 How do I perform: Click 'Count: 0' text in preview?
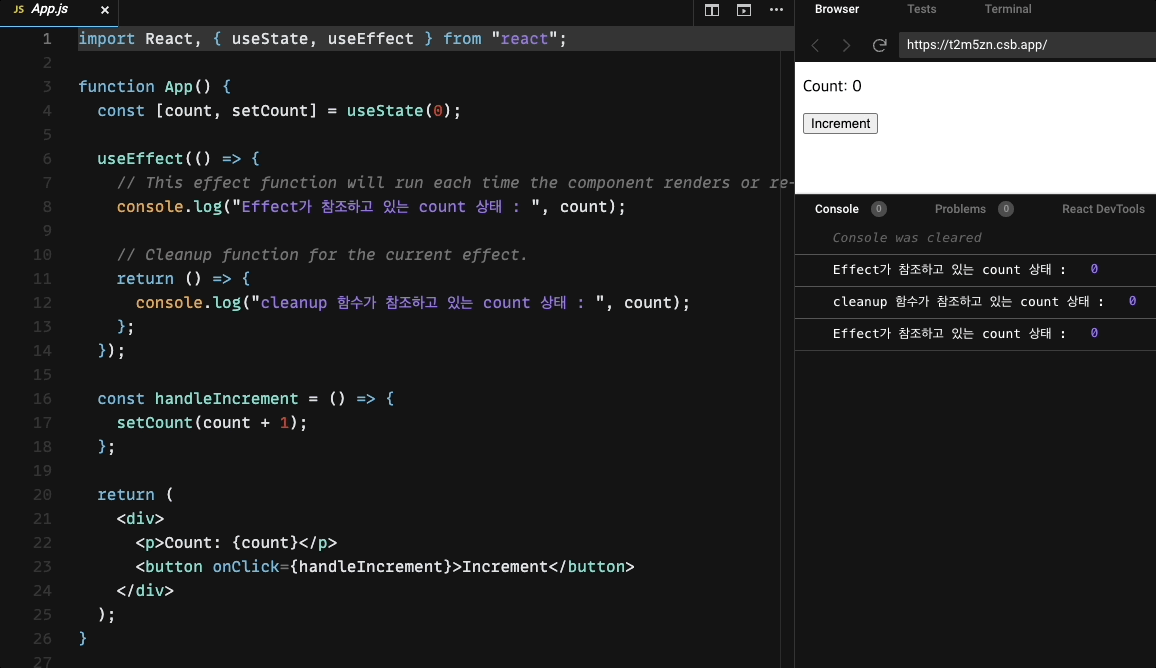832,86
